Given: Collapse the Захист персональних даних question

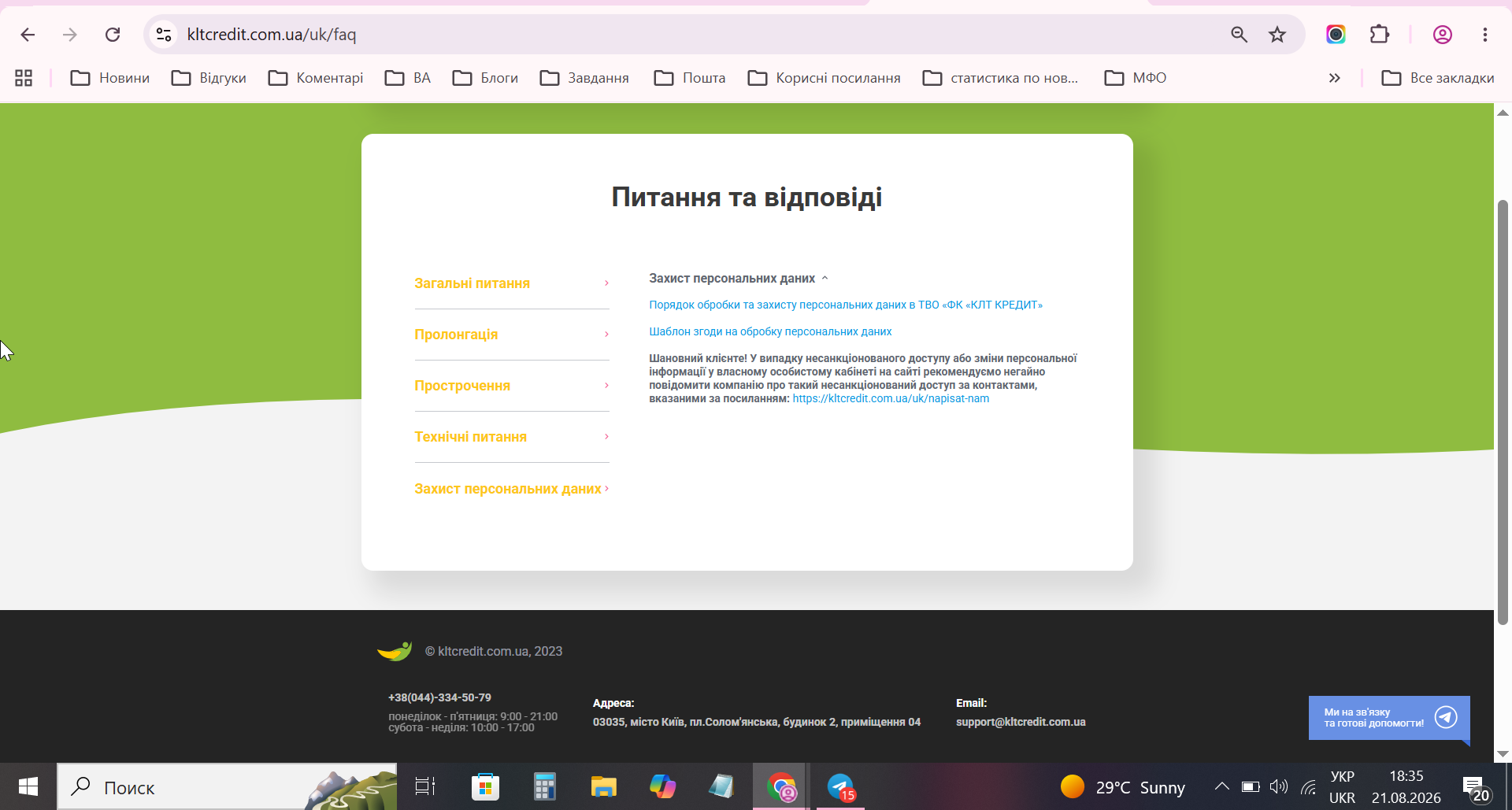Looking at the screenshot, I should 739,279.
